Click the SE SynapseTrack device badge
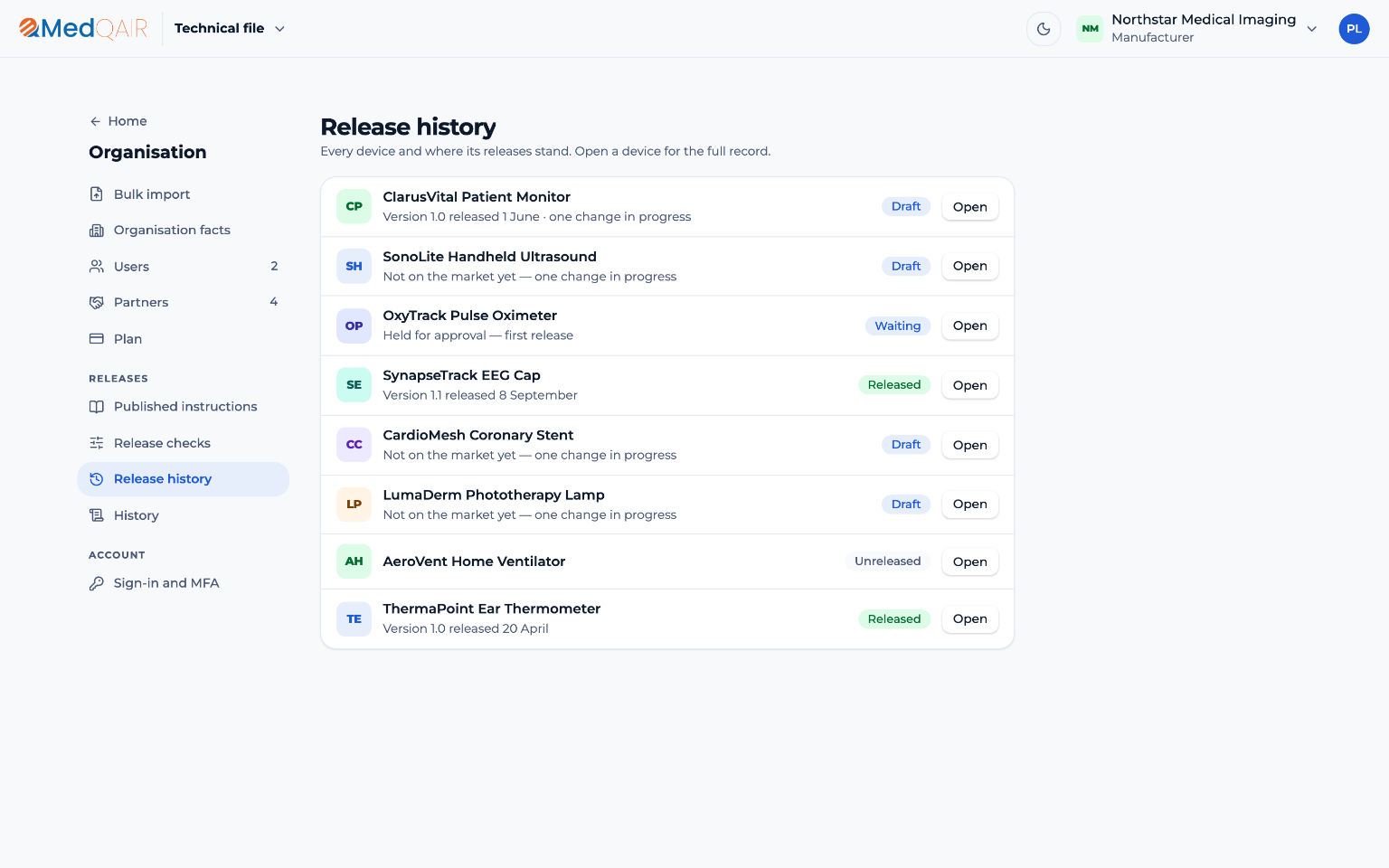 click(354, 385)
